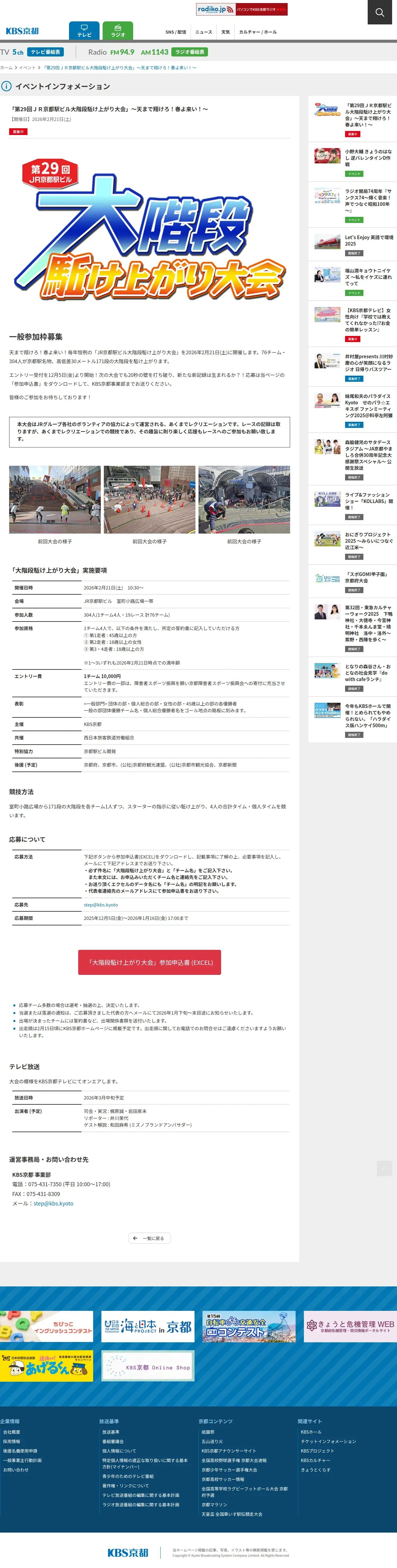Open sidebar item ラジオ開局74周年 サンクス74

[368, 201]
